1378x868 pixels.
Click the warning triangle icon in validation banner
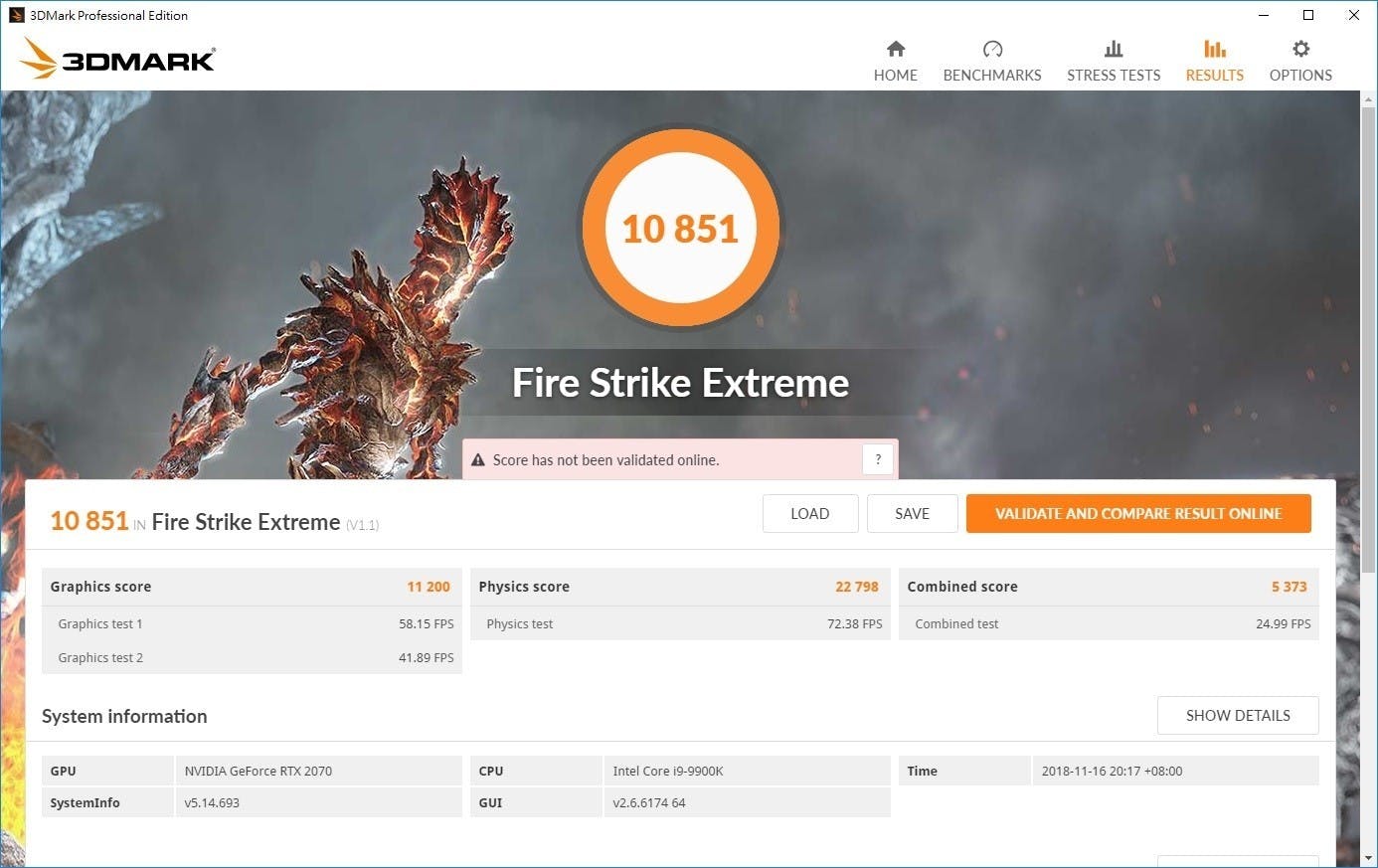click(478, 460)
